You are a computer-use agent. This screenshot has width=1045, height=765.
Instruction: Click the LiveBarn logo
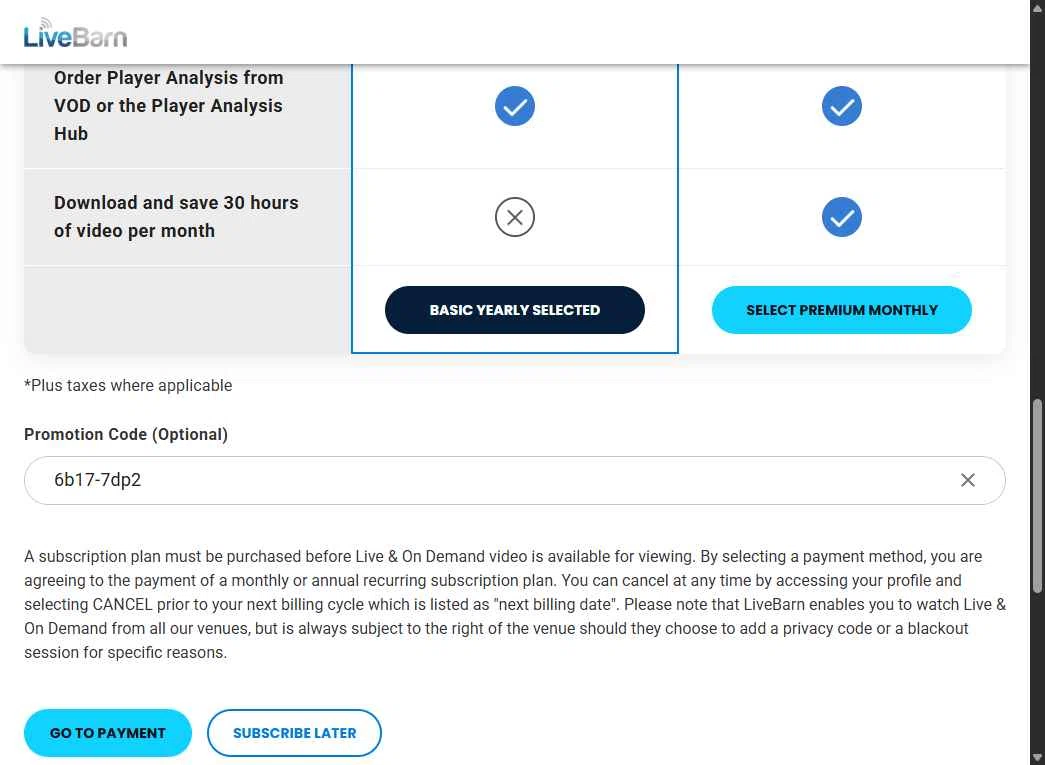pyautogui.click(x=75, y=34)
